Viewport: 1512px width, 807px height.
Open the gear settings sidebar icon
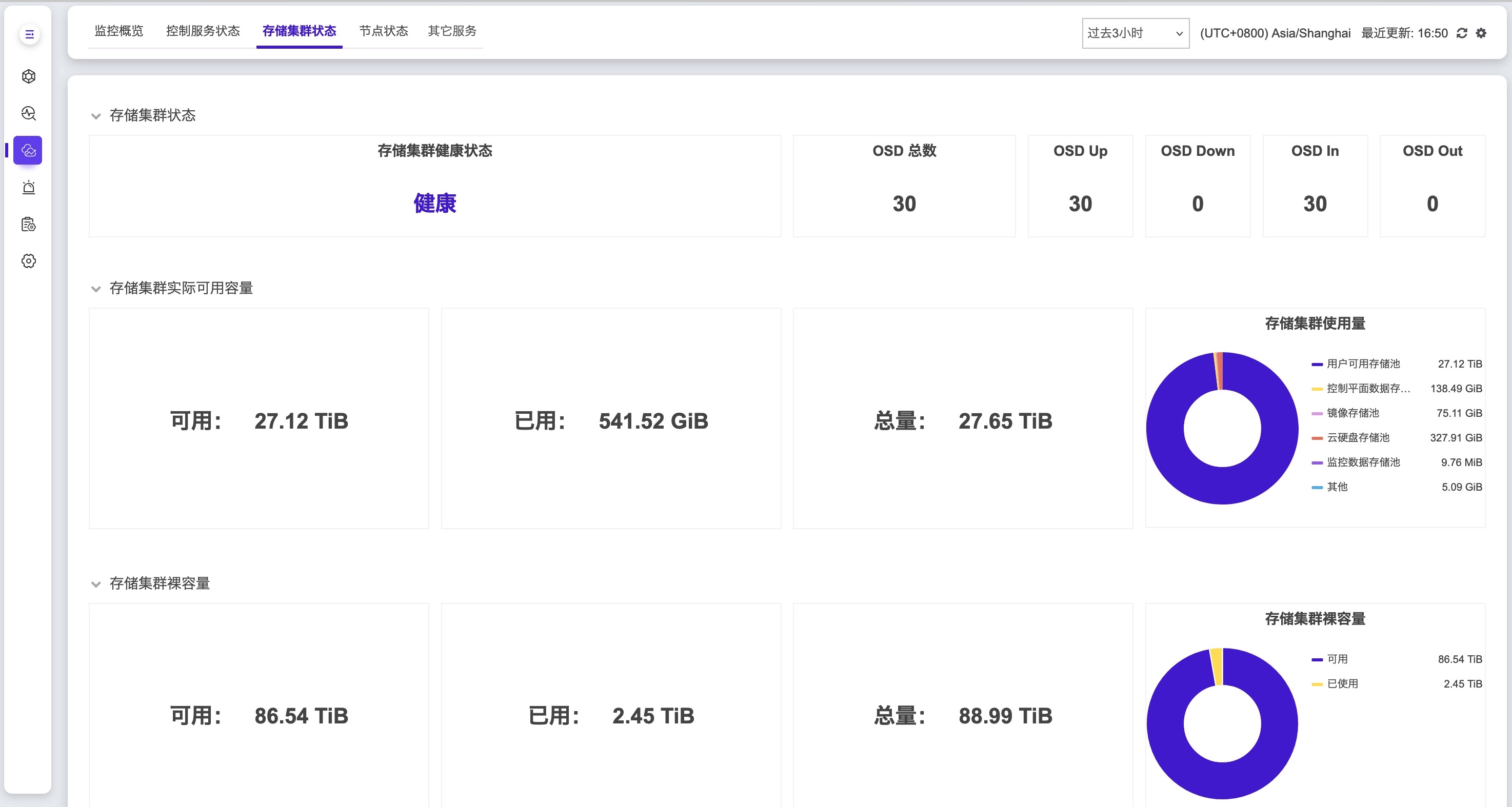pyautogui.click(x=29, y=261)
